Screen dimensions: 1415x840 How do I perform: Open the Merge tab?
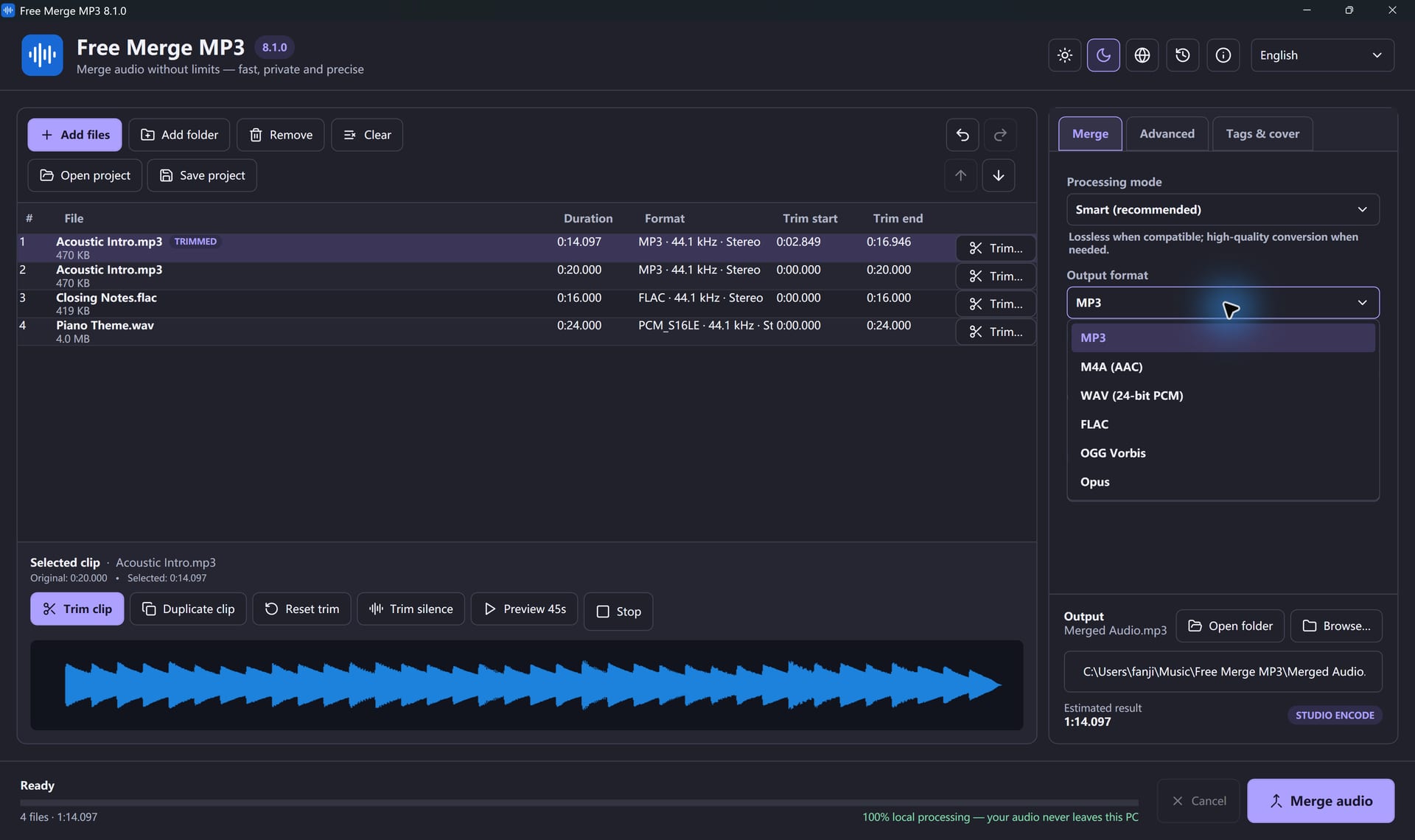tap(1090, 133)
